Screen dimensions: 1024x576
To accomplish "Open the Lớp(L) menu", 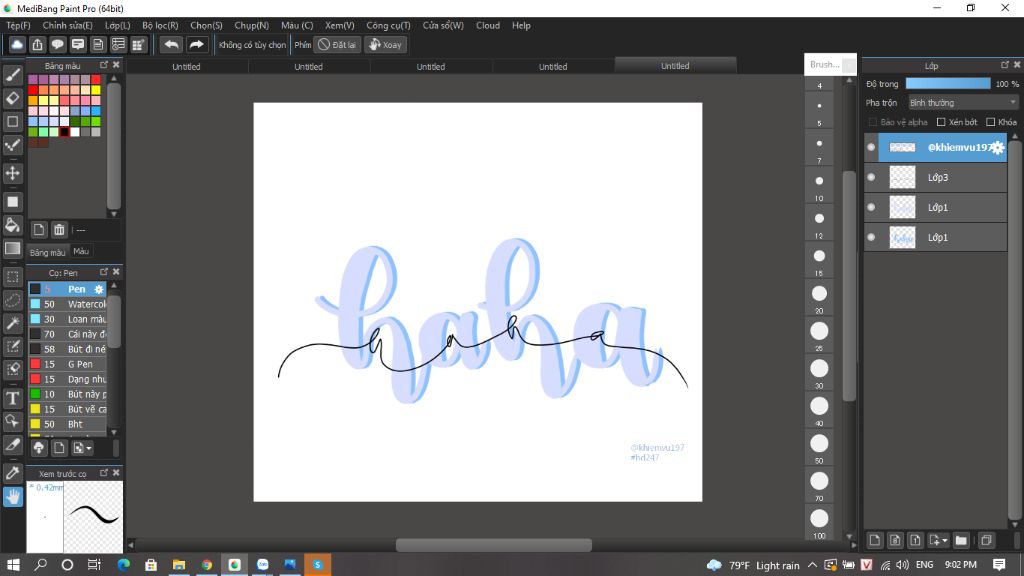I will coord(118,25).
